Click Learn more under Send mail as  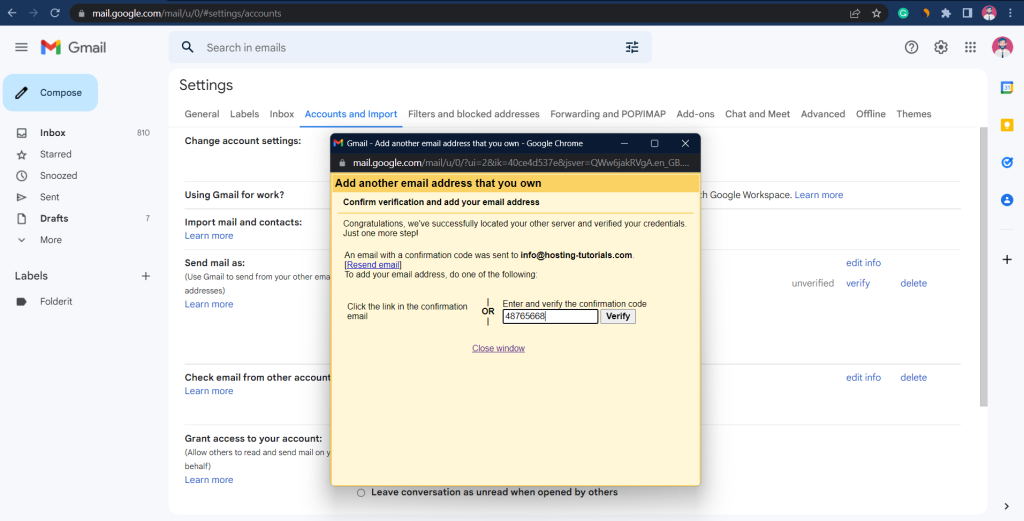[208, 304]
